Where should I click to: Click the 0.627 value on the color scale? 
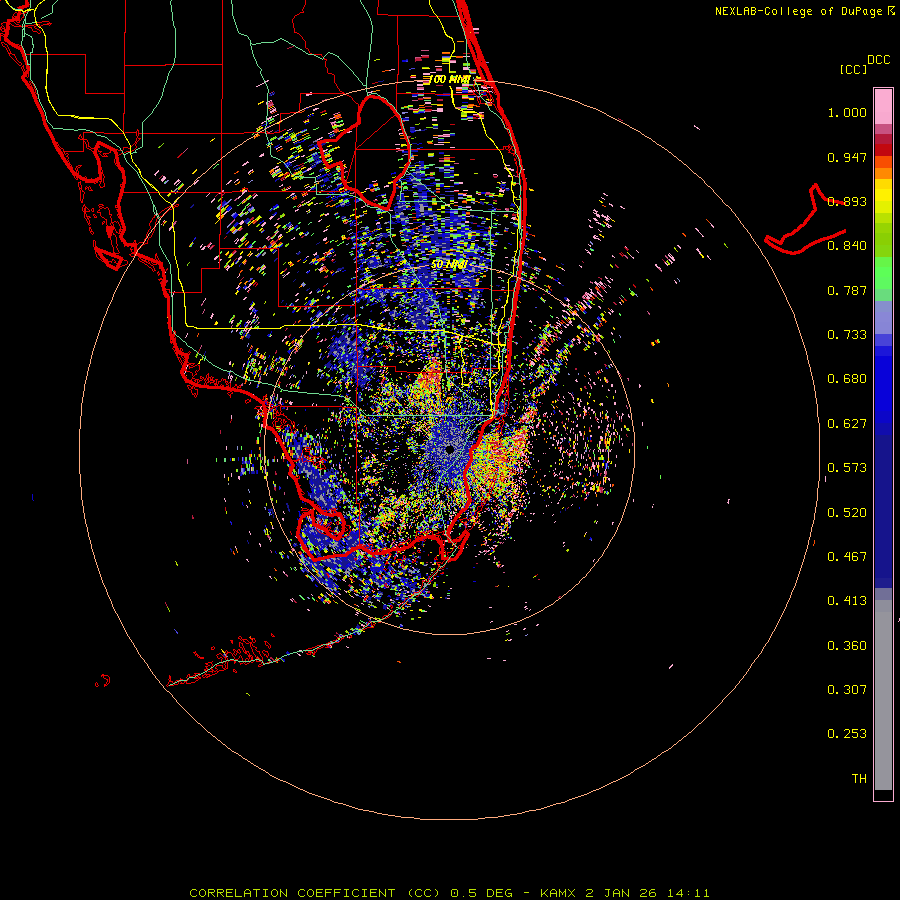[847, 424]
